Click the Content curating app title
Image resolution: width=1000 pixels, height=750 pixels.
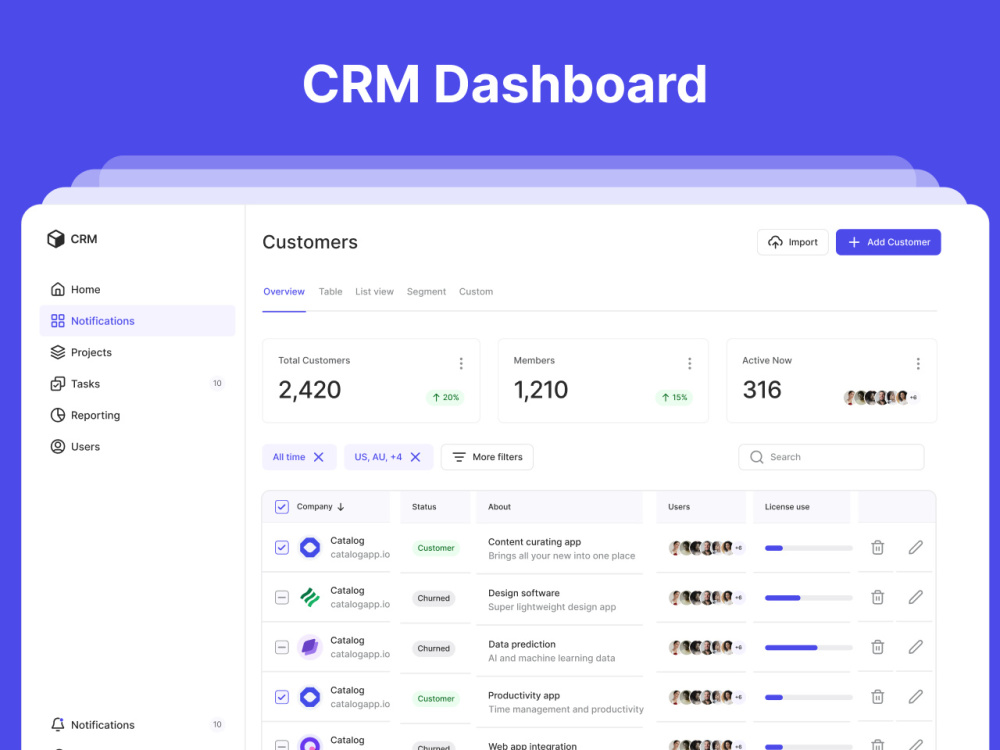click(534, 542)
